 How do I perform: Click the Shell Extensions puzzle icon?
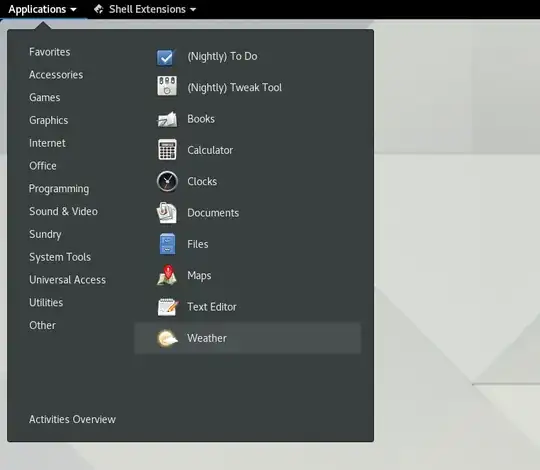(98, 9)
